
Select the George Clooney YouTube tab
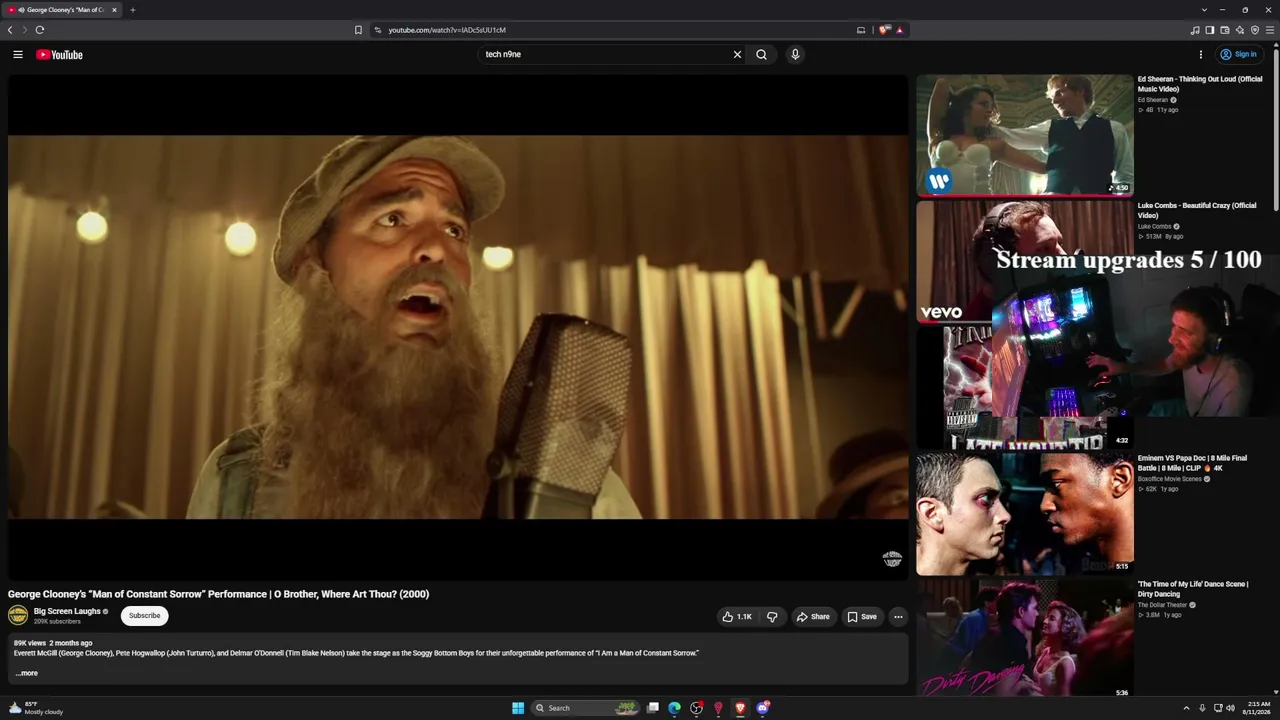pos(62,10)
